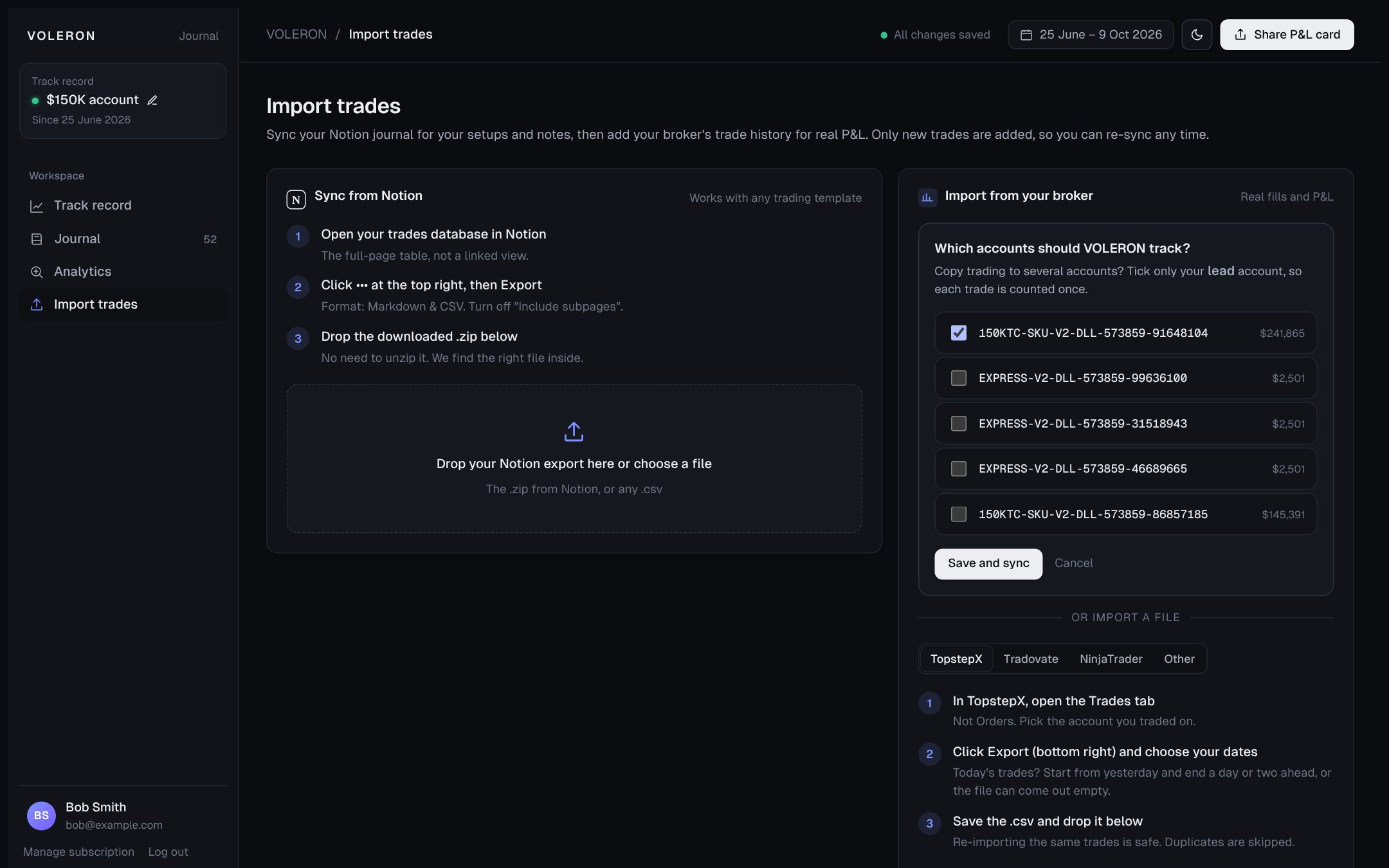
Task: Open Journal in the sidebar
Action: pyautogui.click(x=123, y=239)
